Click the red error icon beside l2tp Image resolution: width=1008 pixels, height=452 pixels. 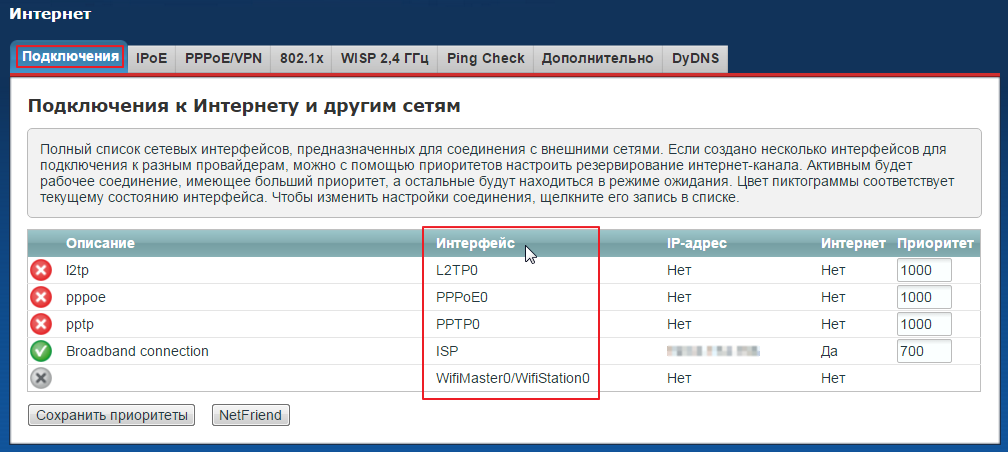[41, 270]
